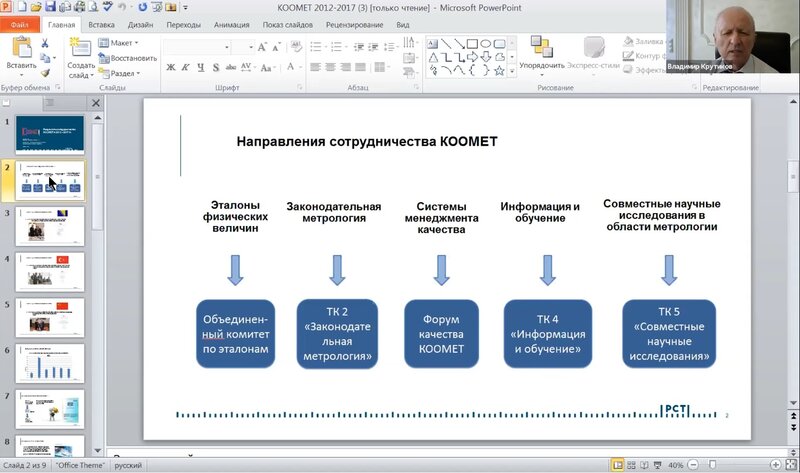Screen dimensions: 800x473
Task: Open the Файл menu button
Action: coord(21,24)
